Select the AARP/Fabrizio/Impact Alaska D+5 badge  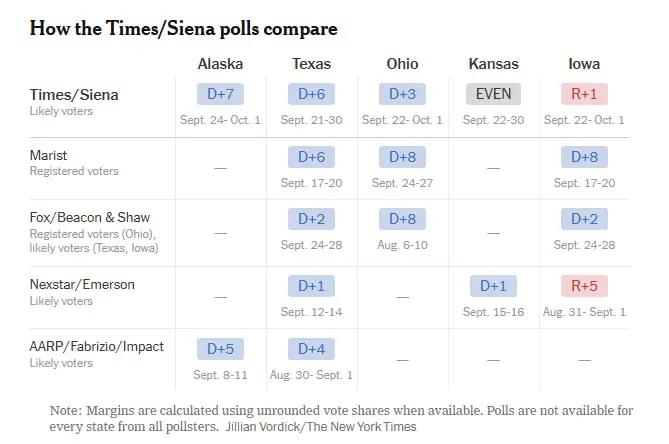point(220,349)
